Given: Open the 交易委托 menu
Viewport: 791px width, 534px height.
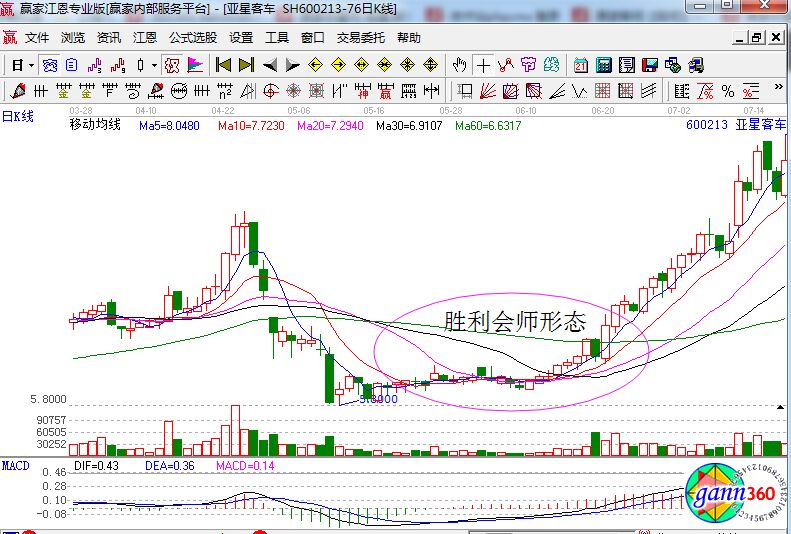Looking at the screenshot, I should 360,38.
